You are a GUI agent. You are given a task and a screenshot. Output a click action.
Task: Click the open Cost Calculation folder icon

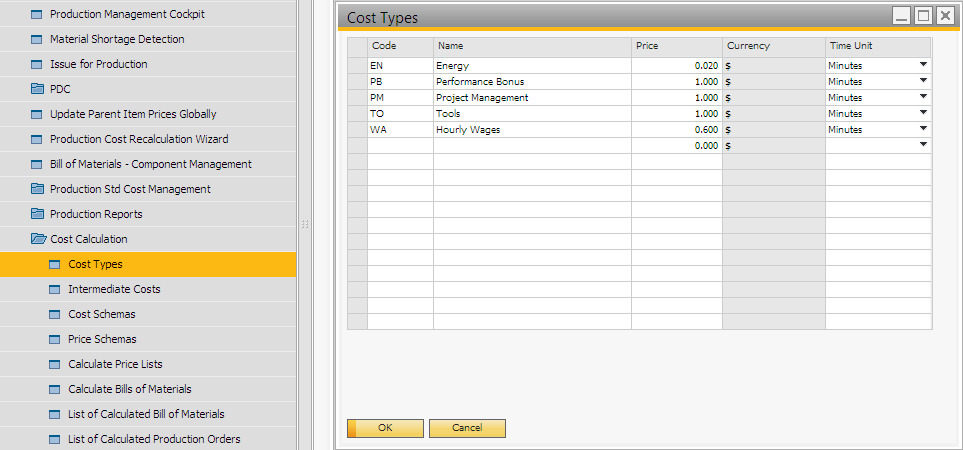(38, 239)
